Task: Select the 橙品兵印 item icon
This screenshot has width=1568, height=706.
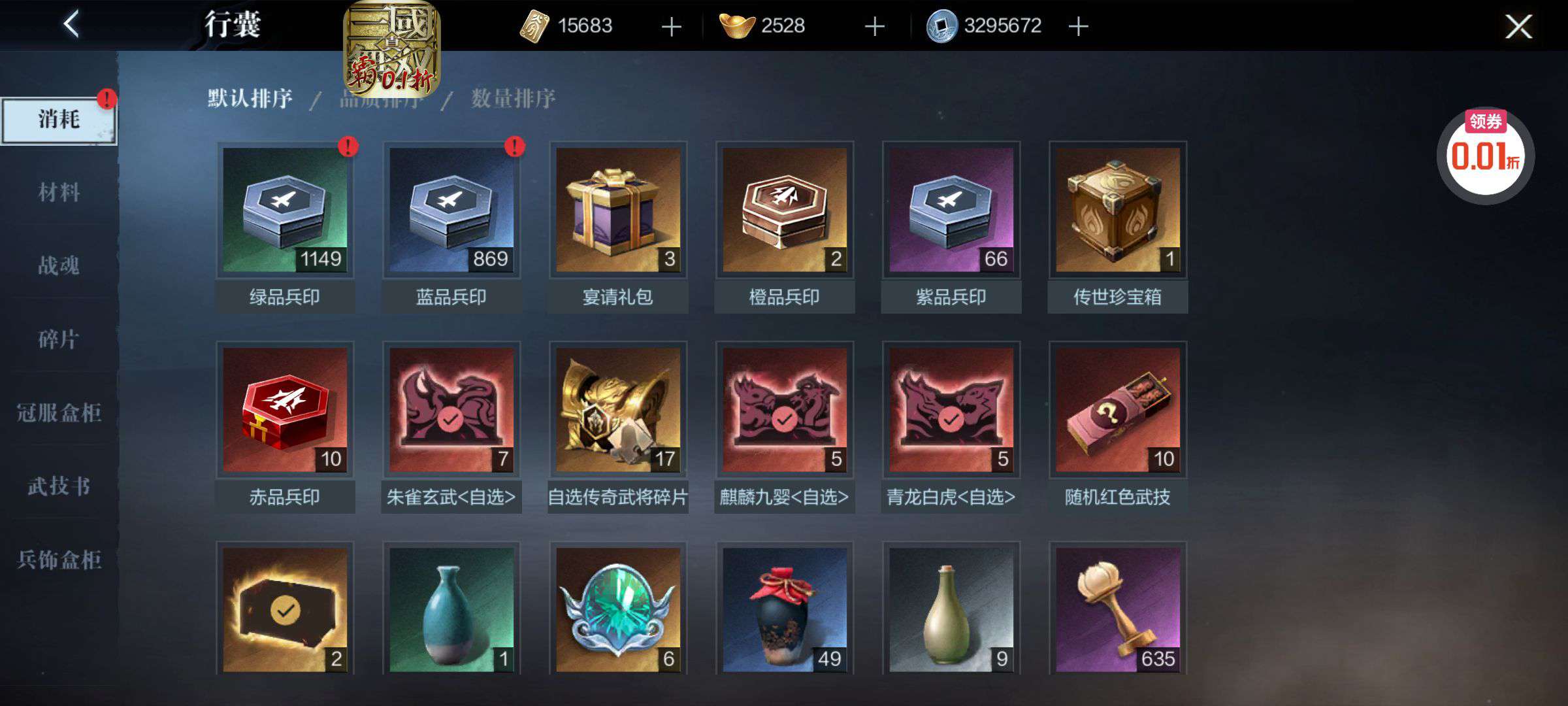Action: (785, 210)
